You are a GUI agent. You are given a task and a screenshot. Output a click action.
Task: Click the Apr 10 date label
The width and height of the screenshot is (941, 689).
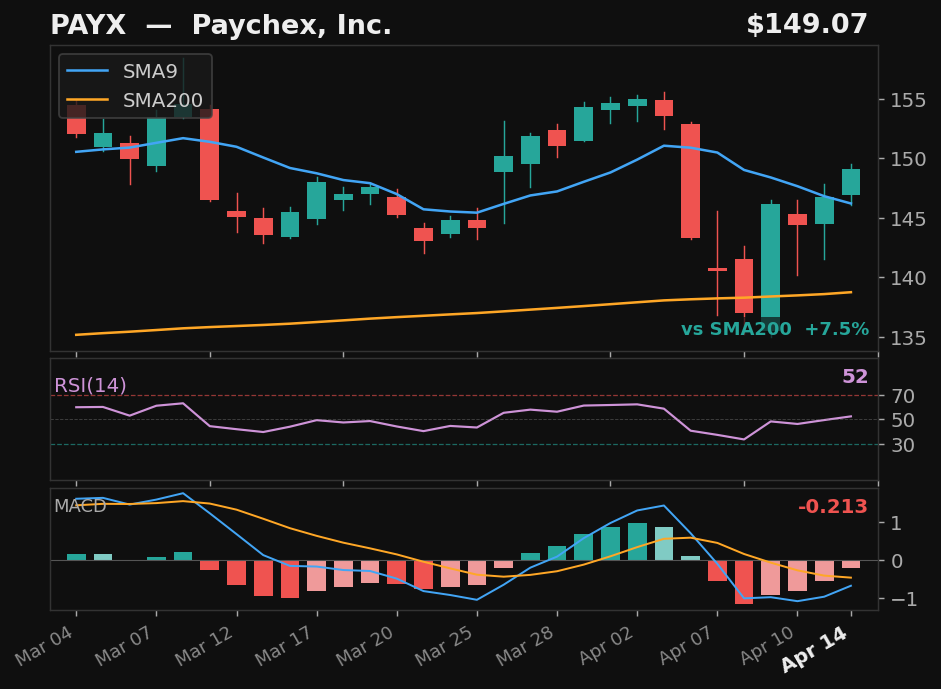point(768,645)
